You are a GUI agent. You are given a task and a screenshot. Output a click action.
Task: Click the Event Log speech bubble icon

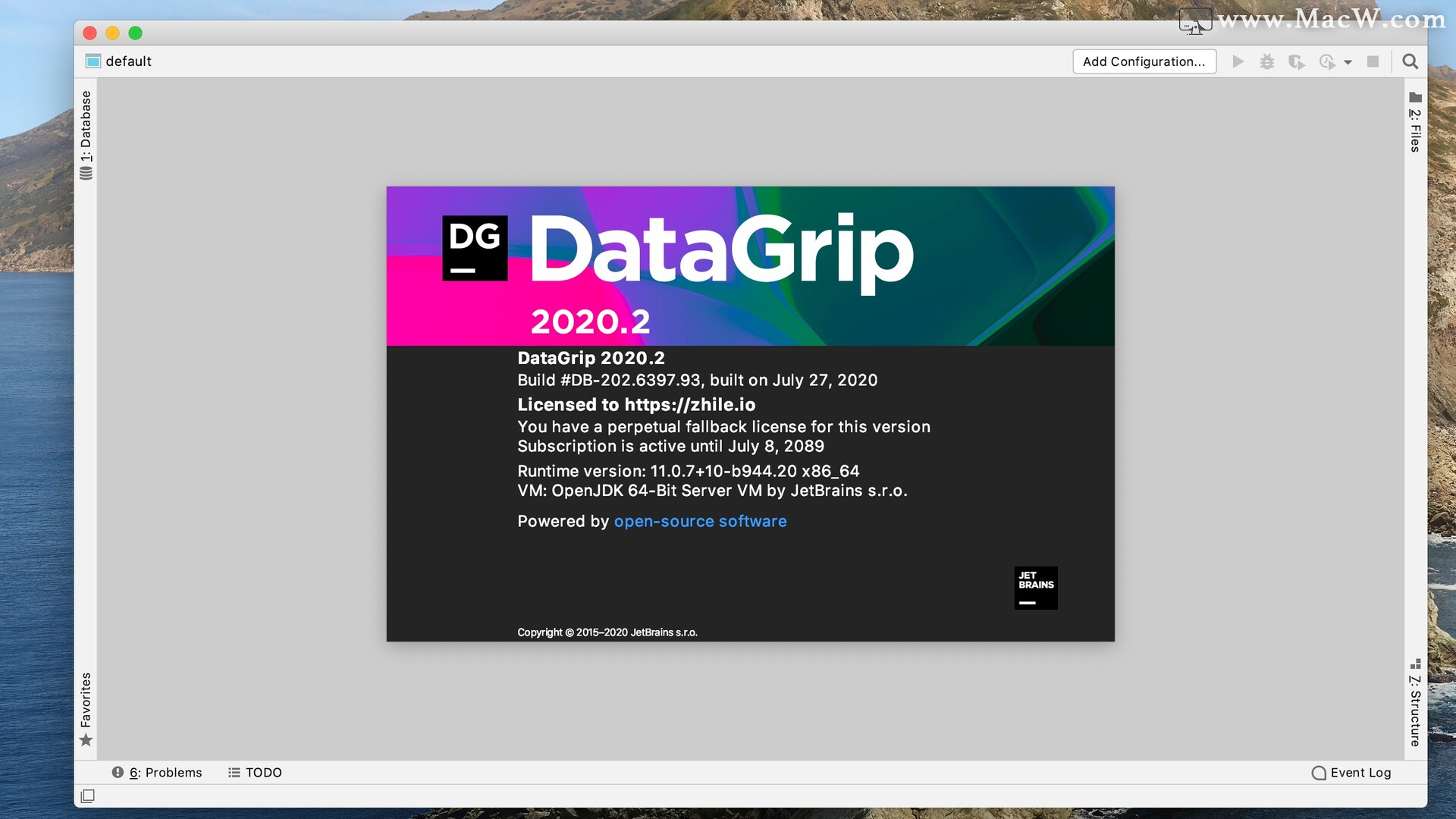(x=1319, y=772)
